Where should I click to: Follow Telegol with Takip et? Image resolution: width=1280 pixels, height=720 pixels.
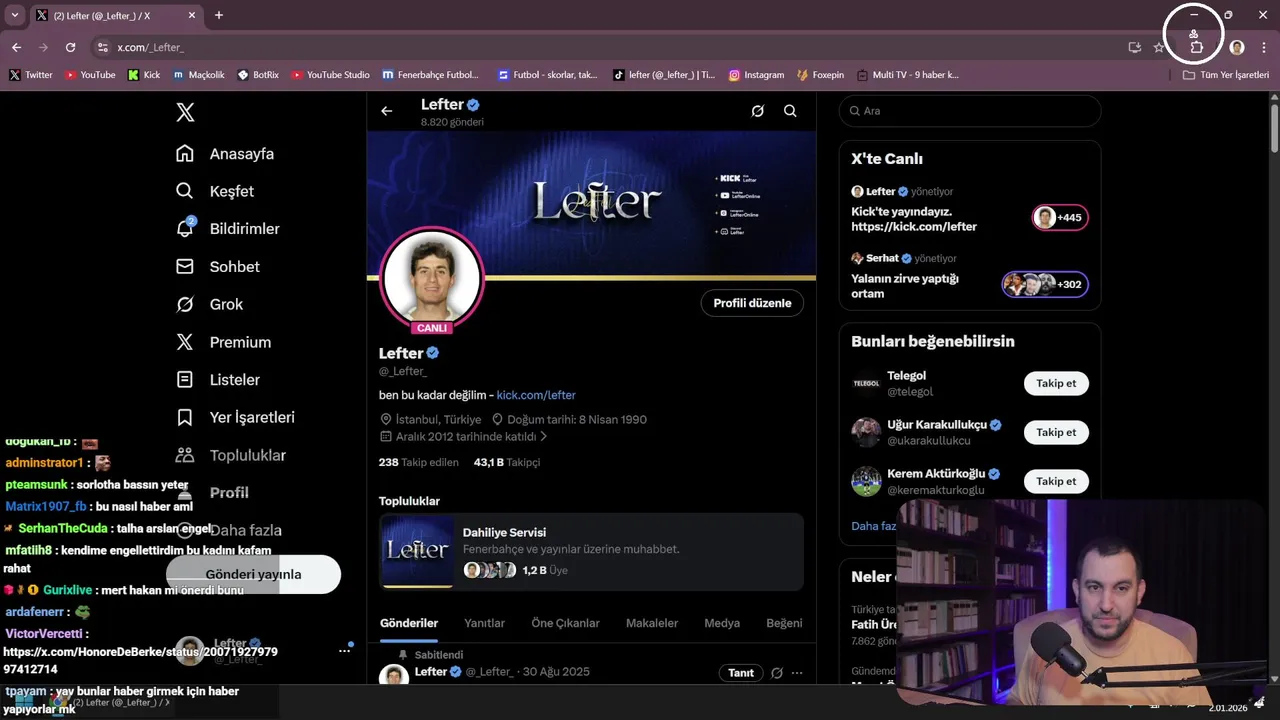tap(1056, 383)
